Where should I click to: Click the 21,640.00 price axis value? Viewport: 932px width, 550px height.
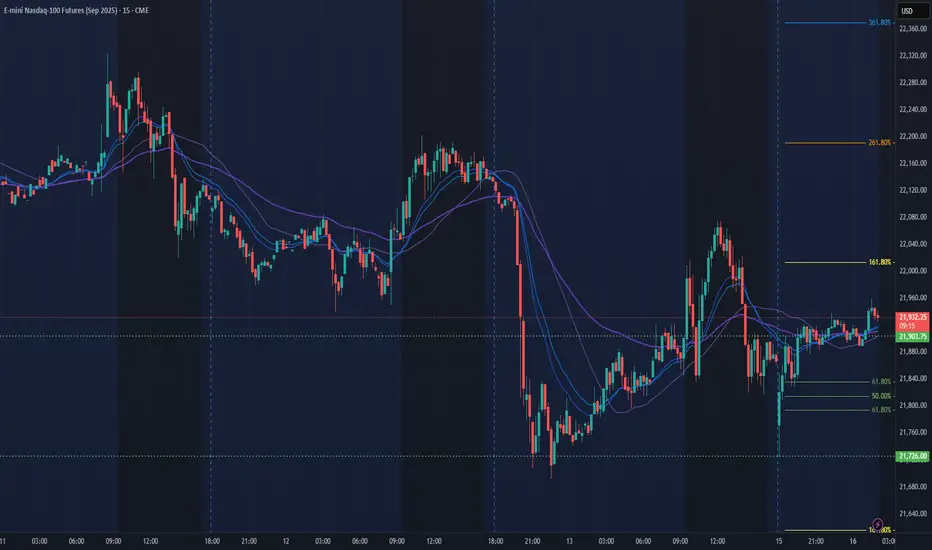[x=913, y=513]
